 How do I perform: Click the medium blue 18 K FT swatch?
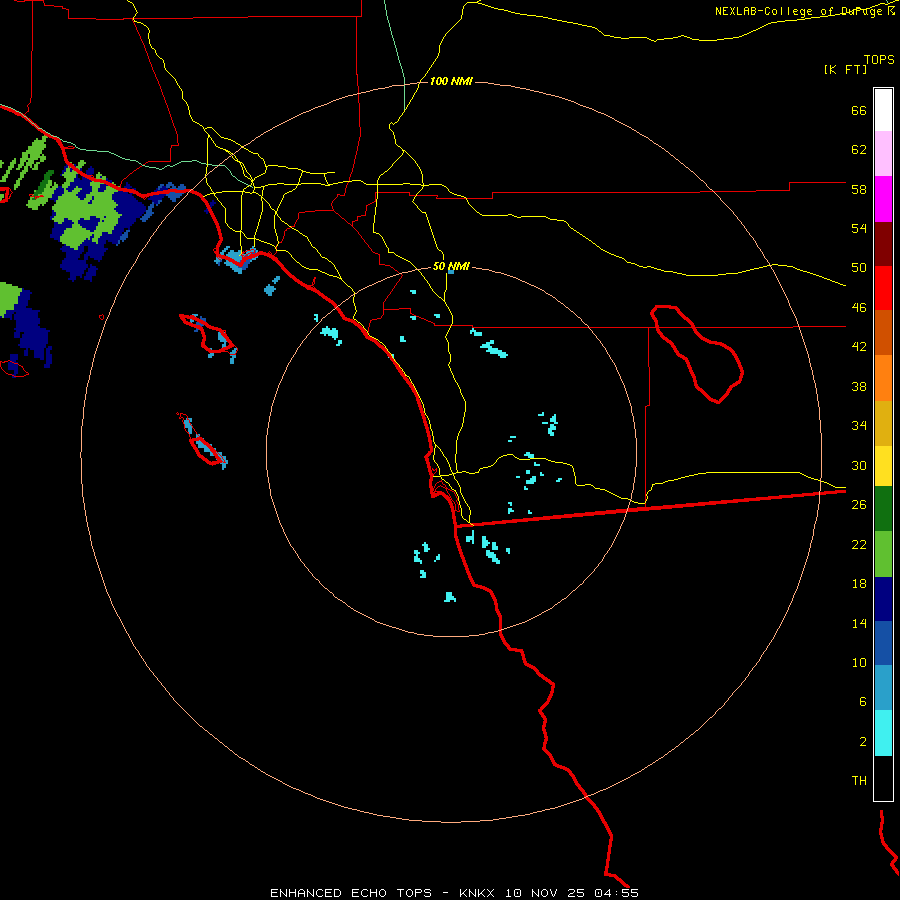[883, 643]
